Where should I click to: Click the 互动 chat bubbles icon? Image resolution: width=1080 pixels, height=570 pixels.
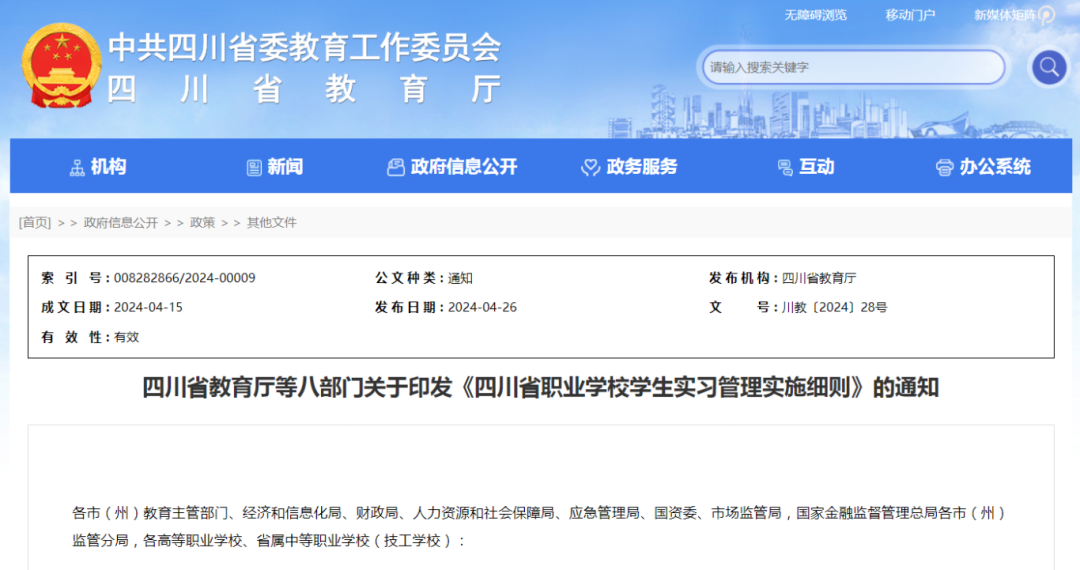coord(785,168)
